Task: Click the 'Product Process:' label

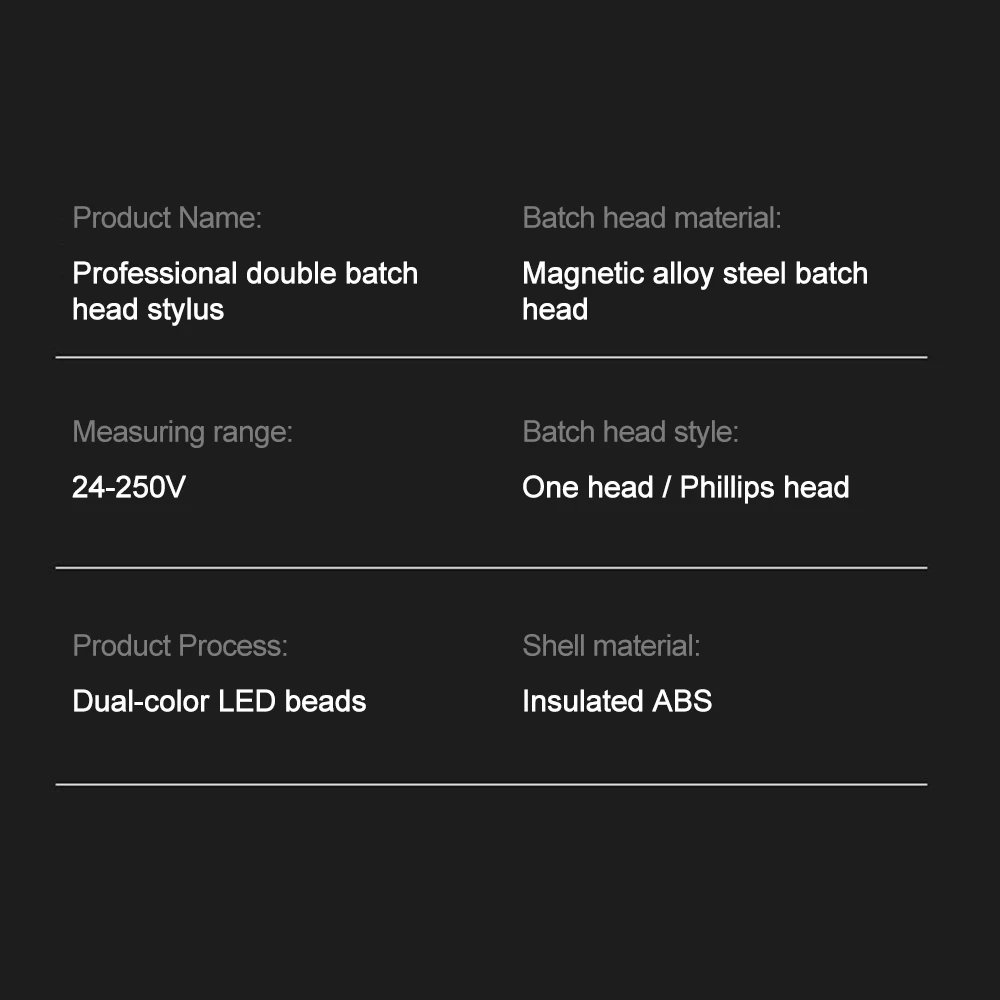Action: click(180, 646)
